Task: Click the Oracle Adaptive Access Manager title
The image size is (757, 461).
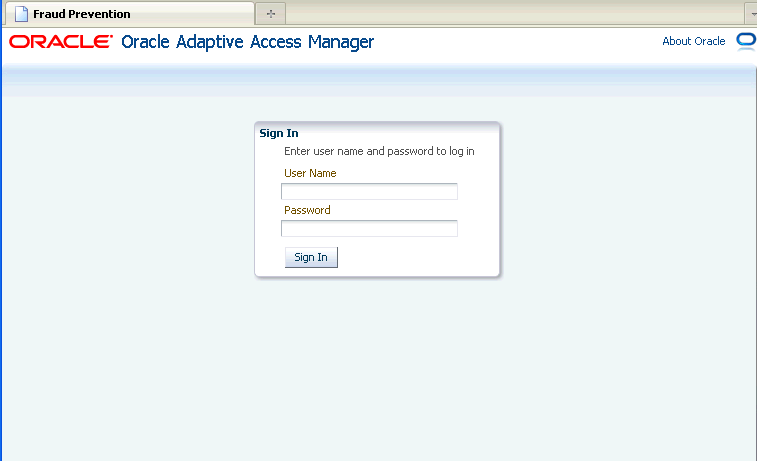Action: [247, 42]
